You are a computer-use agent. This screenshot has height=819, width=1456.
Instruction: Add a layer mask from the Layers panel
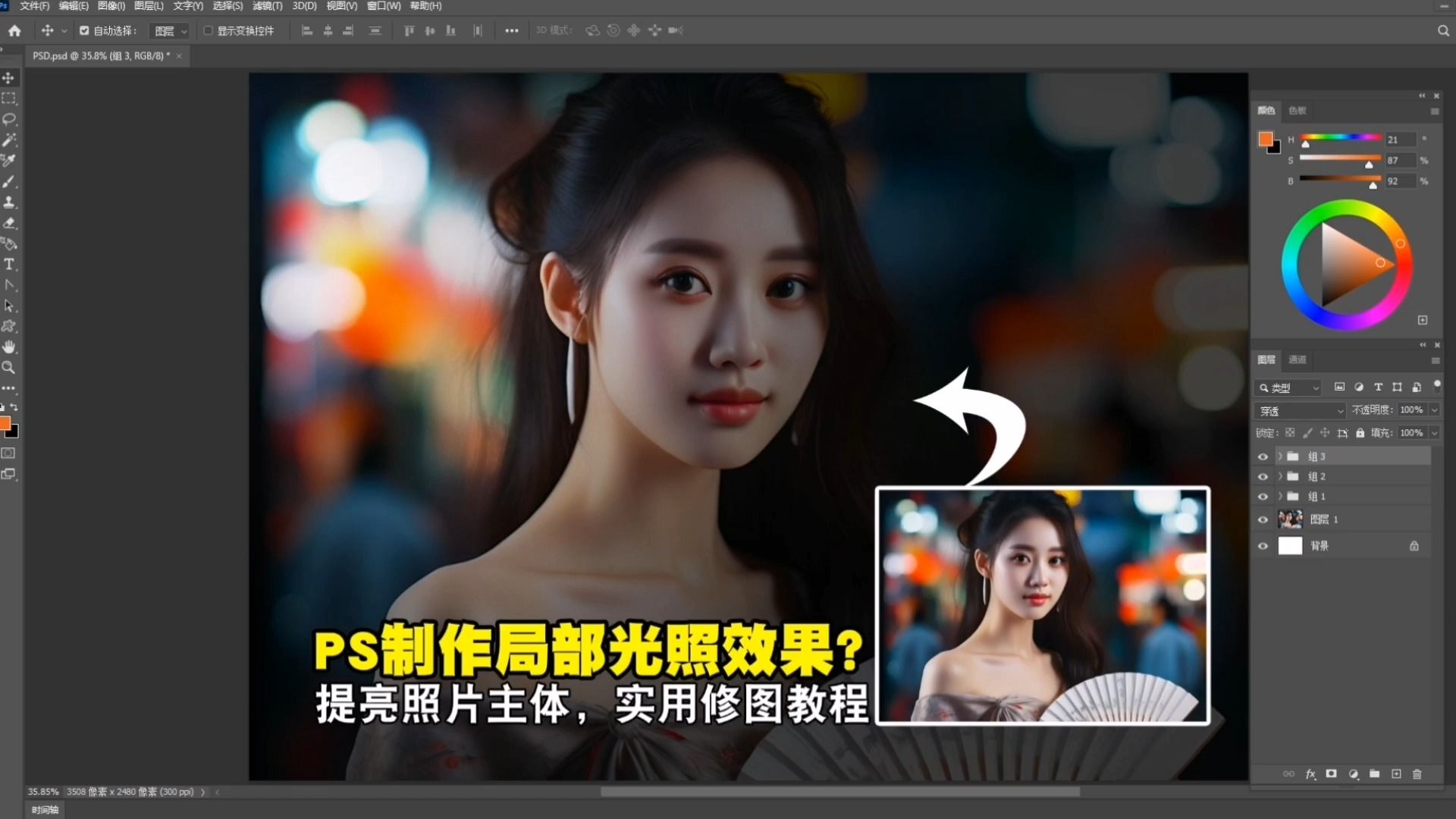1332,774
